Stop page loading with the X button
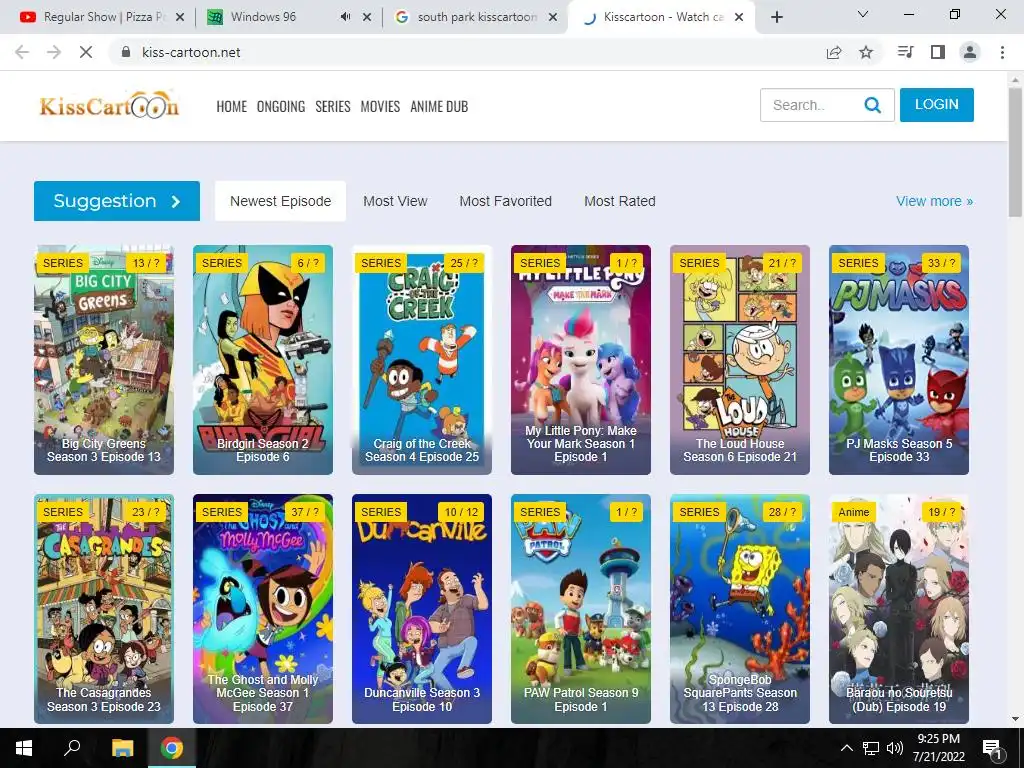The width and height of the screenshot is (1024, 768). pyautogui.click(x=86, y=52)
